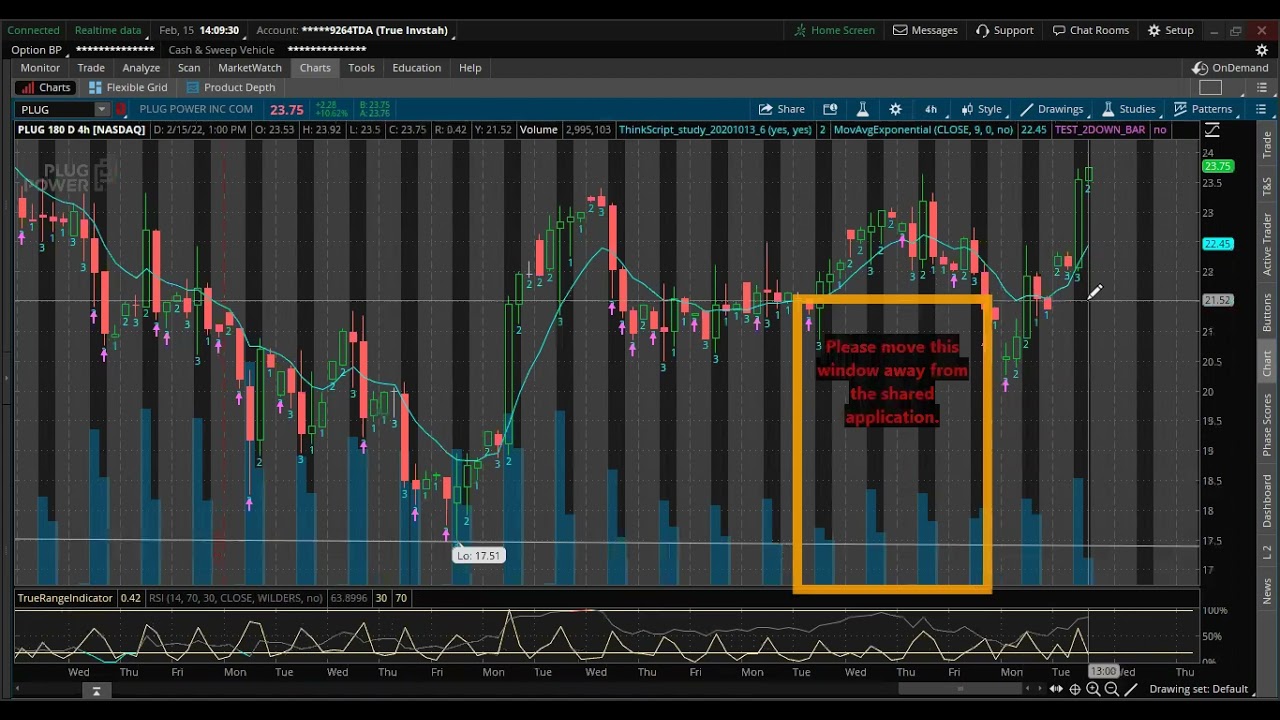Click the zoom out magnifier icon
Screen dimensions: 1280x720
click(x=1111, y=689)
